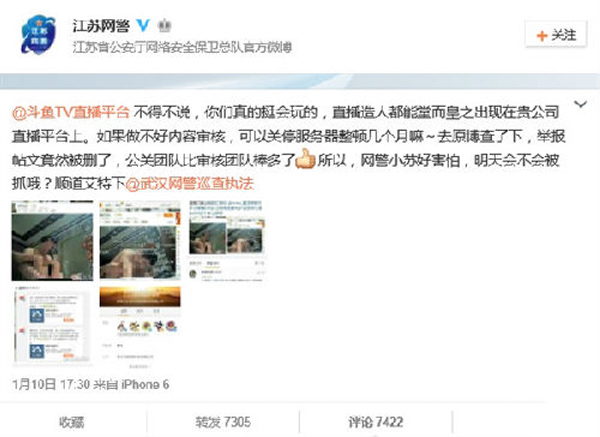Open the 江苏网警 profile avatar
600x437 pixels.
38,34
